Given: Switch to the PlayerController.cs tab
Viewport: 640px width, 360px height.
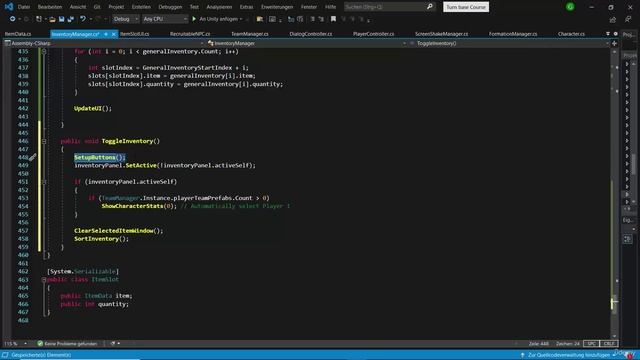Looking at the screenshot, I should (373, 34).
